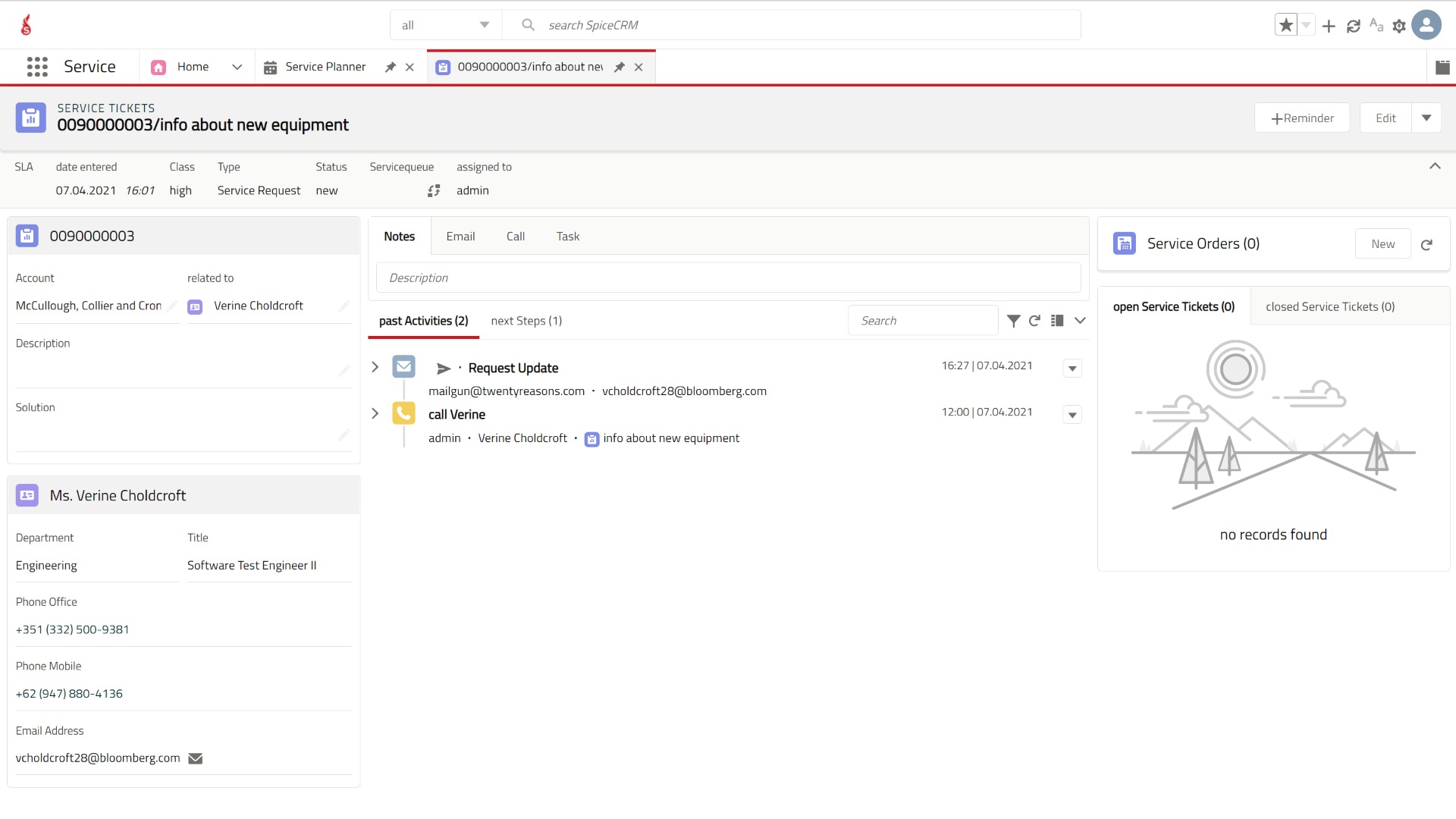This screenshot has width=1456, height=819.
Task: Open the app launcher grid icon
Action: pos(37,67)
